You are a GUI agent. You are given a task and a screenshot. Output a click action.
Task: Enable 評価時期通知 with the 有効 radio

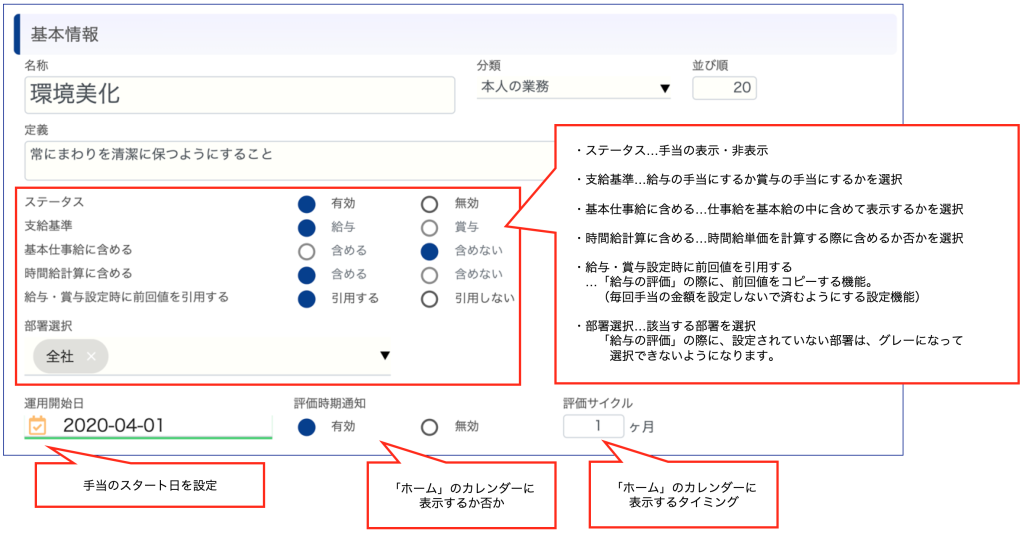[x=307, y=427]
